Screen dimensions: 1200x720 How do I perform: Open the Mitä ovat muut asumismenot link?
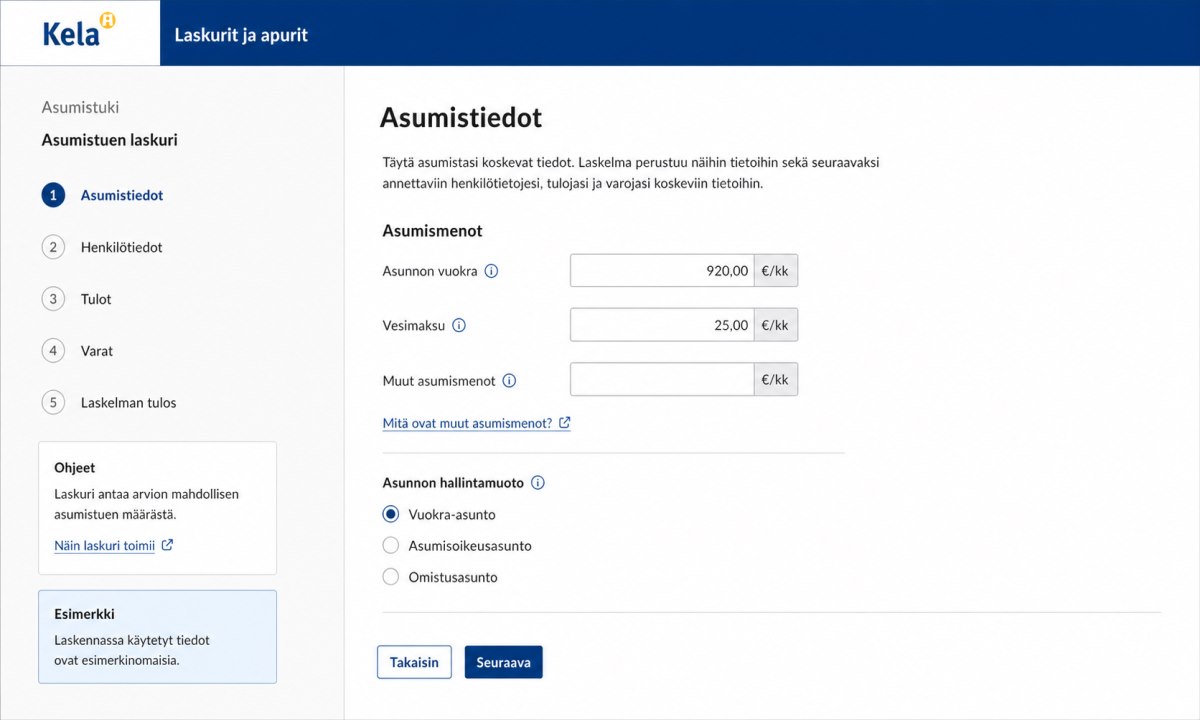click(x=476, y=423)
